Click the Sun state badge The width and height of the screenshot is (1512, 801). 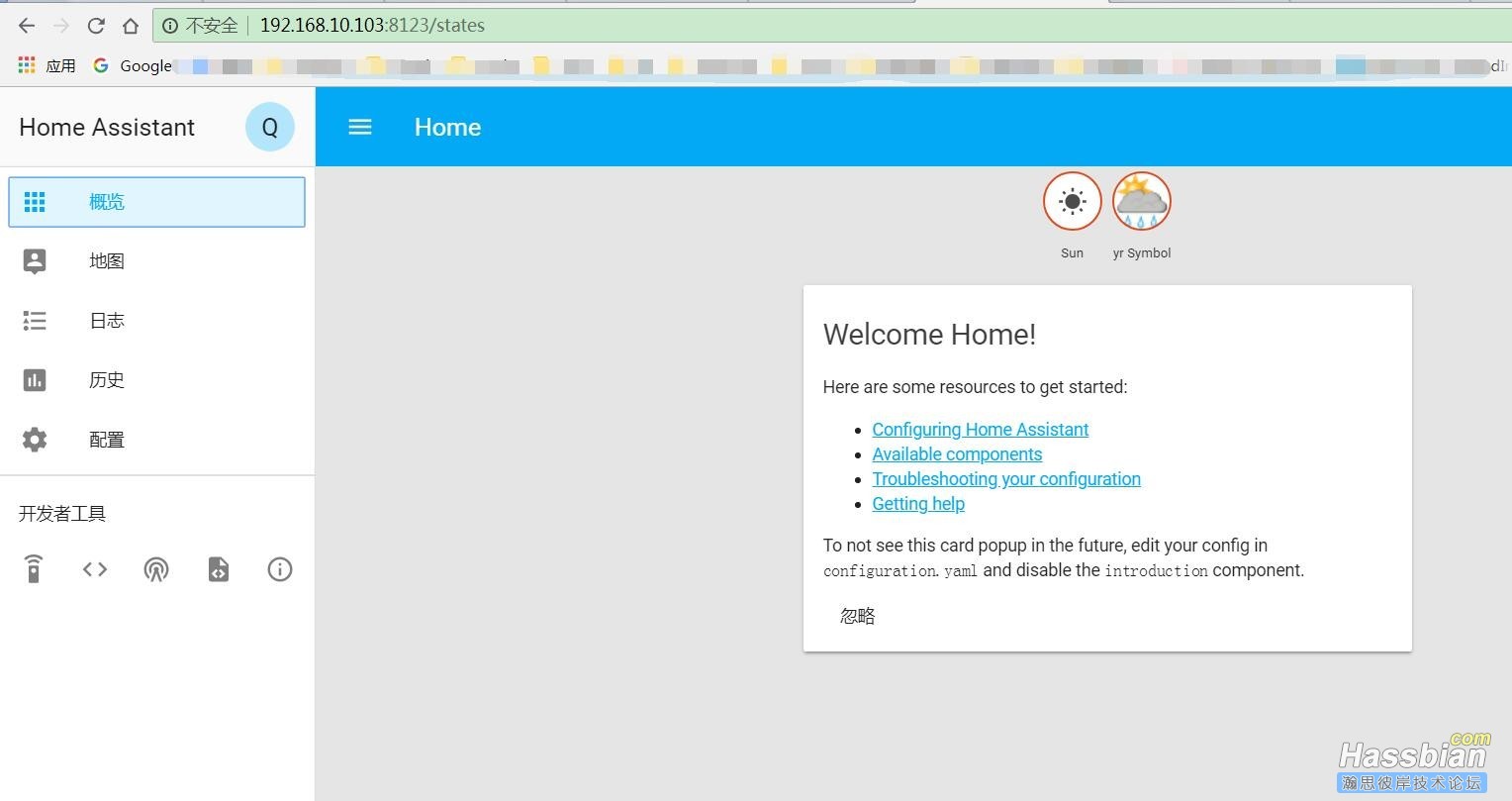tap(1072, 201)
